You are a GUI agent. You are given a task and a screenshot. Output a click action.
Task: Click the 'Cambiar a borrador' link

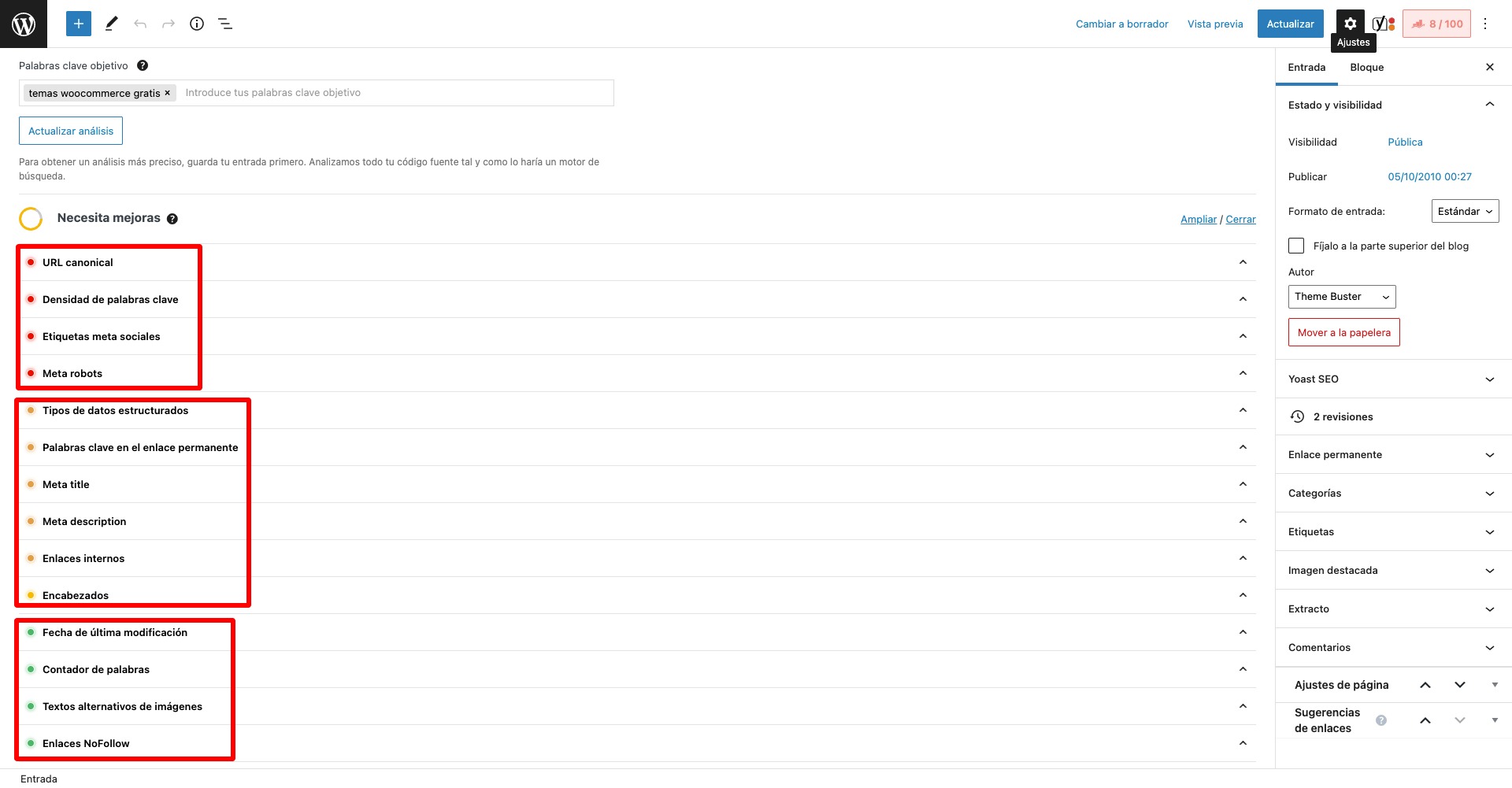[x=1121, y=24]
